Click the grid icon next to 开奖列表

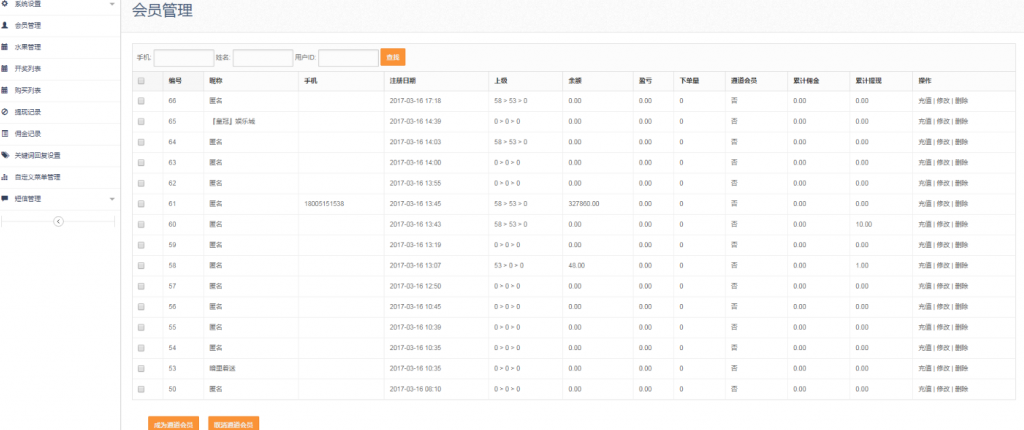pos(5,68)
